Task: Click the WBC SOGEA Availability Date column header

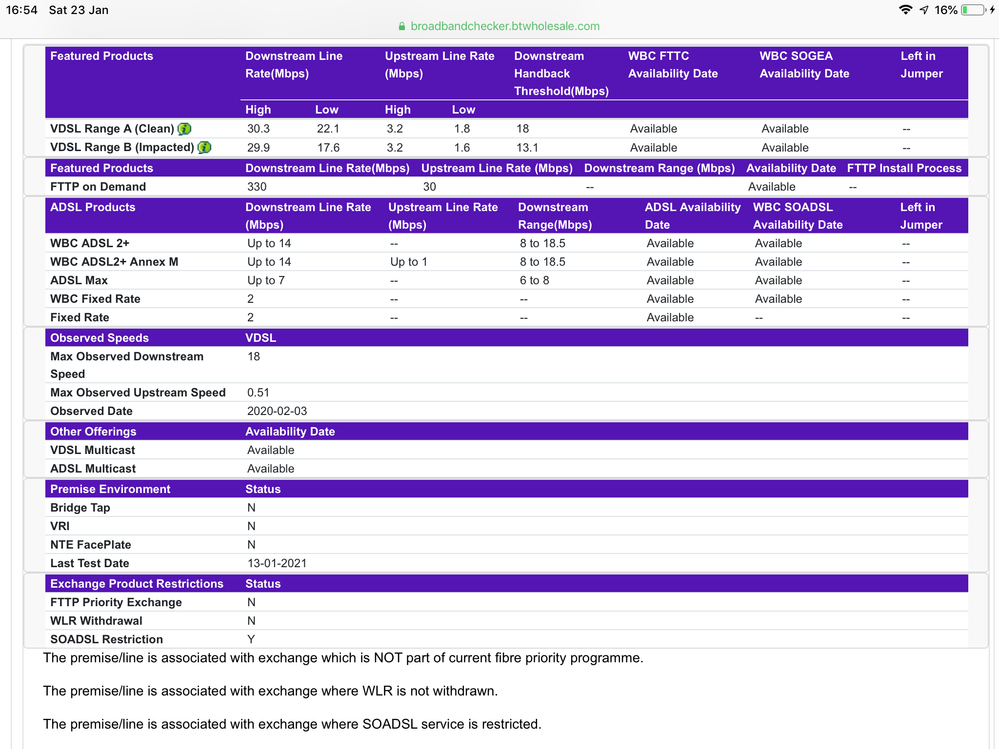Action: coord(804,65)
